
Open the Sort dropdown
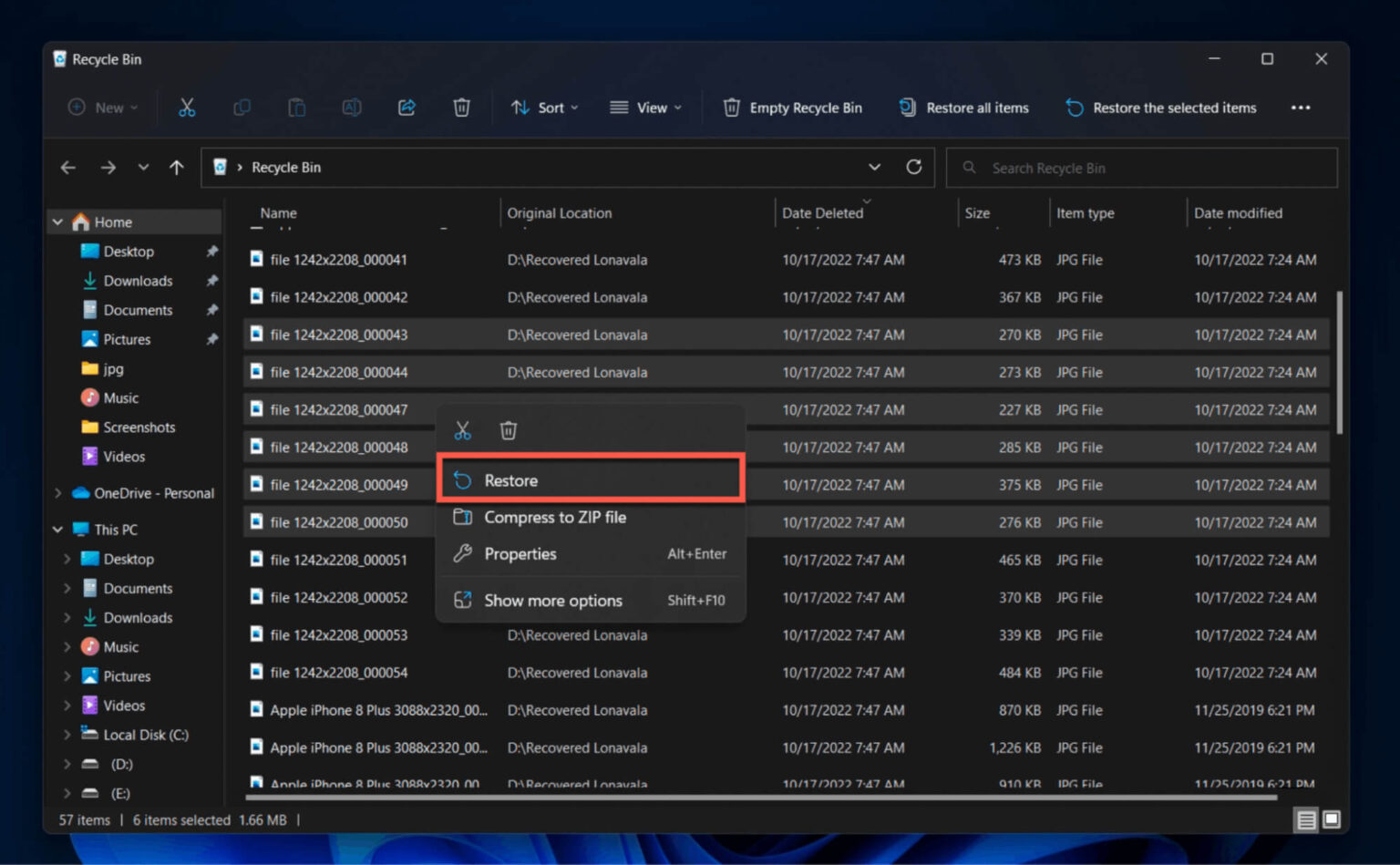click(x=544, y=107)
